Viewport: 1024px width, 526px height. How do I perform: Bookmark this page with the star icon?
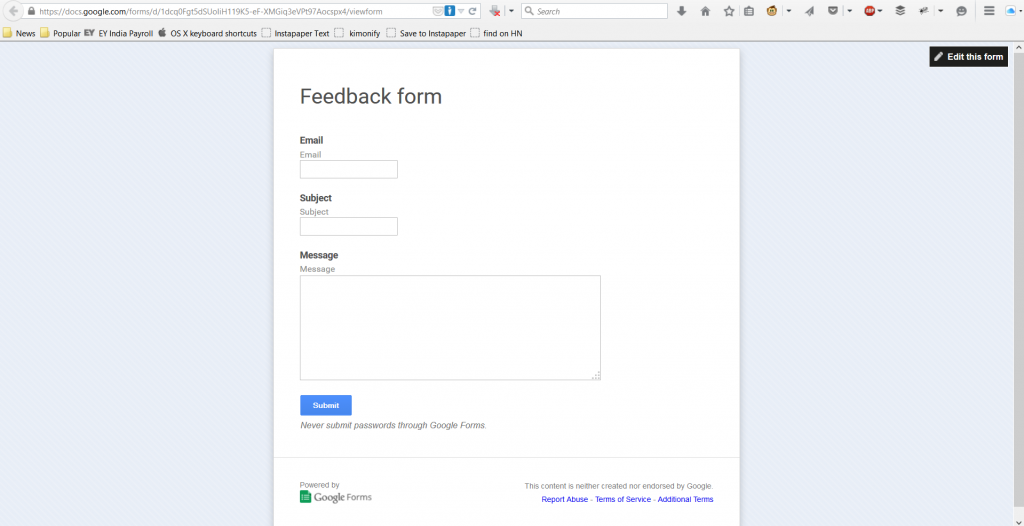click(x=729, y=11)
